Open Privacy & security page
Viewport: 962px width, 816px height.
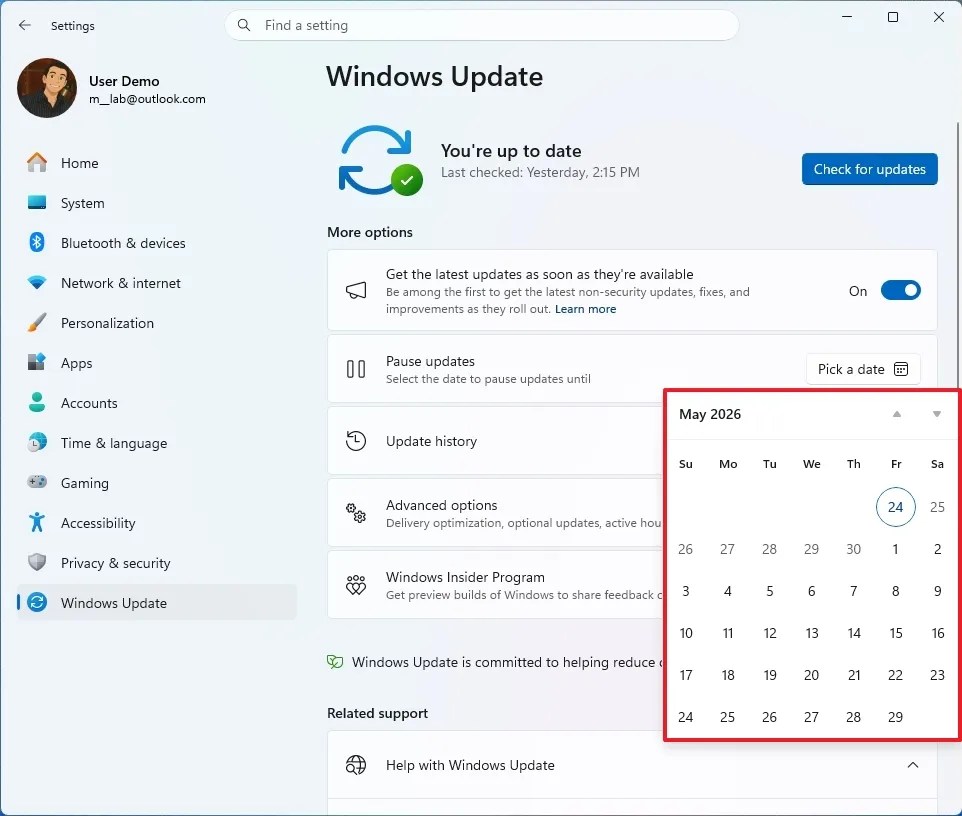point(156,562)
